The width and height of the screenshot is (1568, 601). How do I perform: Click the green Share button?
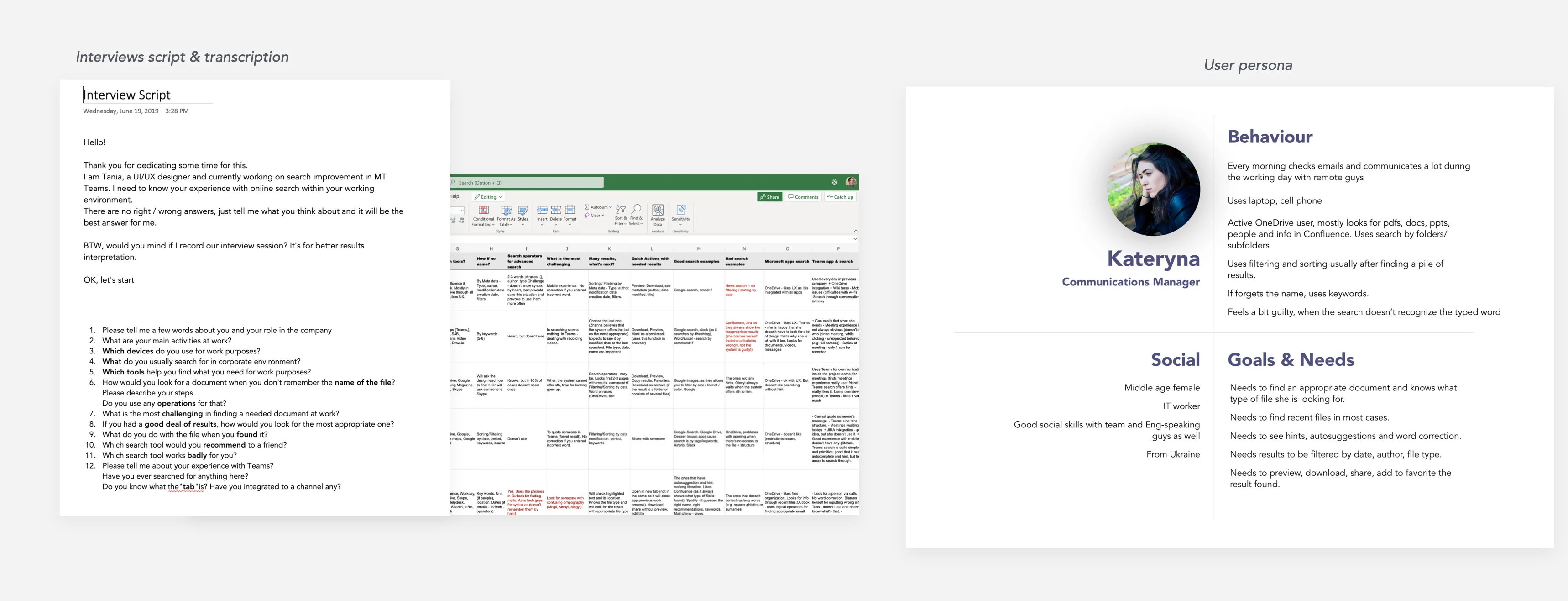pyautogui.click(x=769, y=197)
